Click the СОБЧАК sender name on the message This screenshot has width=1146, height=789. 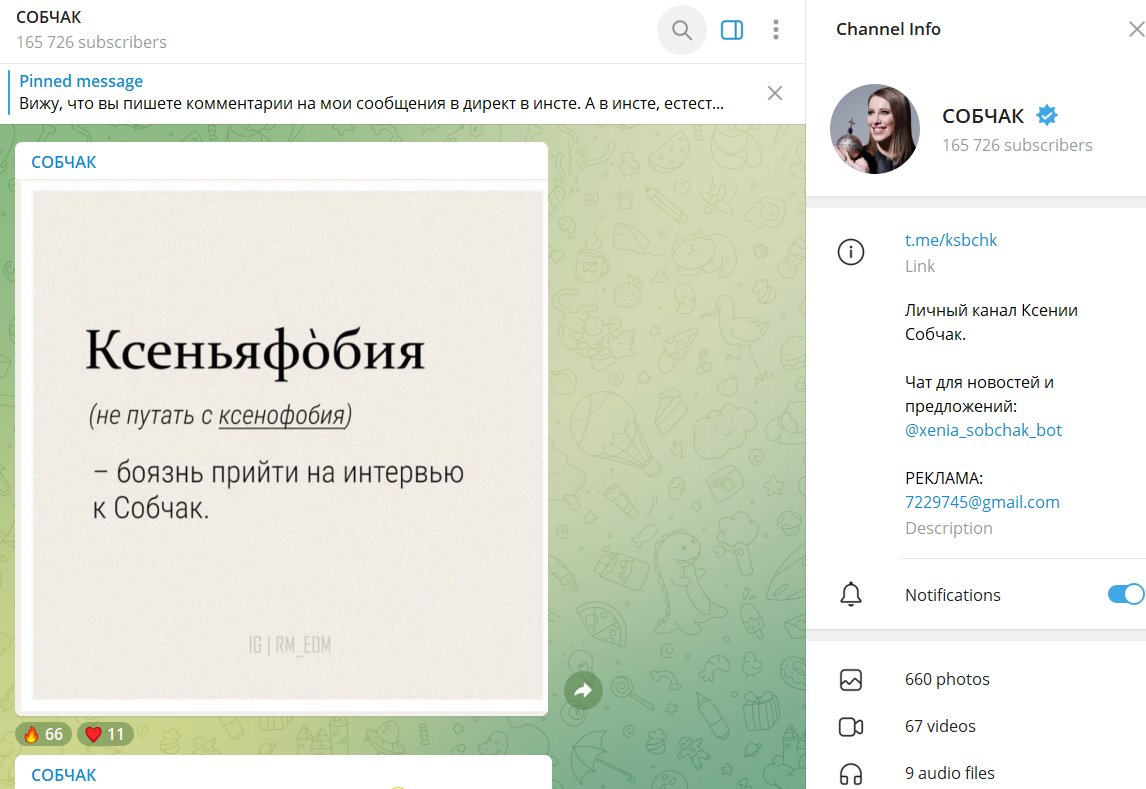[64, 160]
